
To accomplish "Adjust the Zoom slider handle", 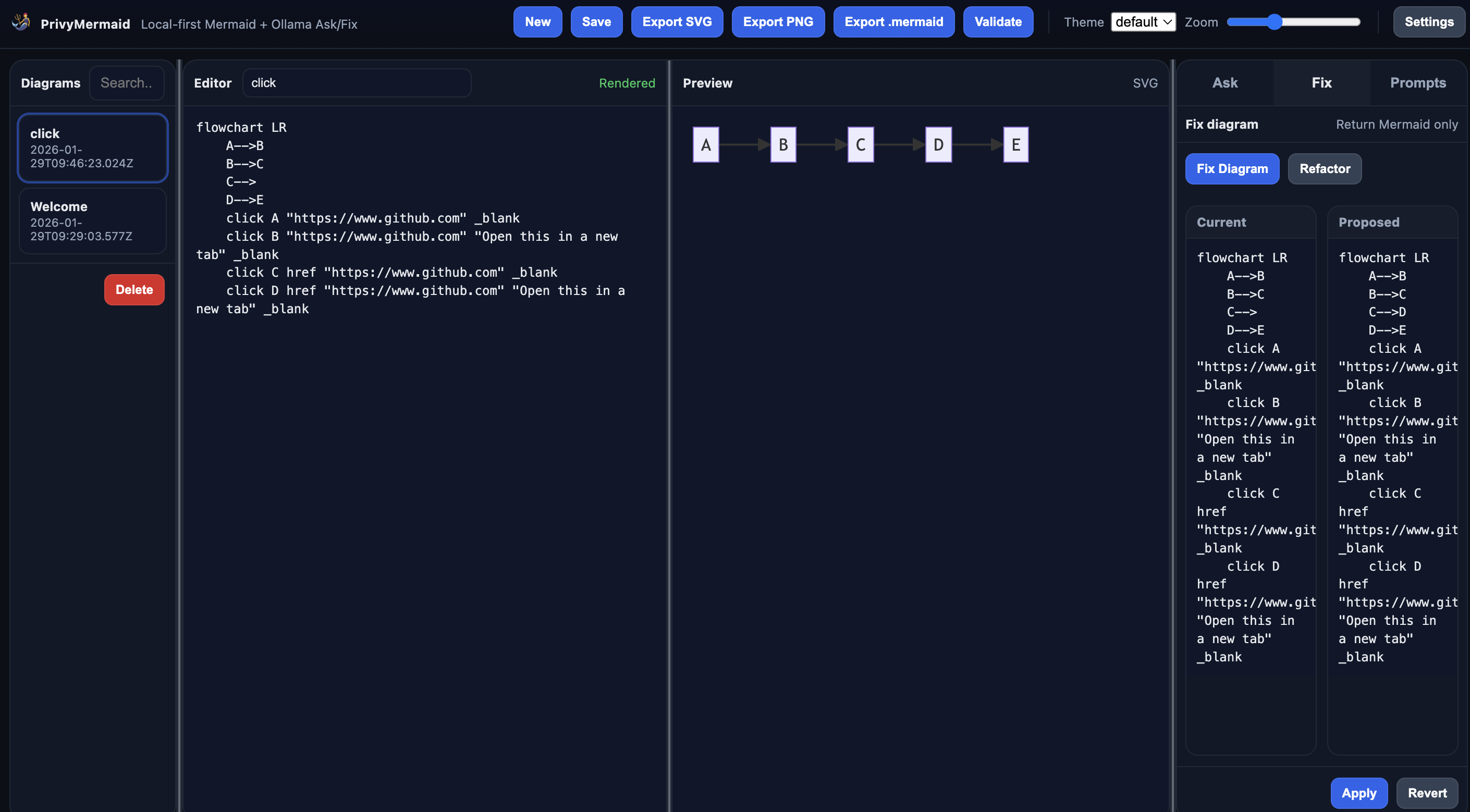I will (1273, 22).
